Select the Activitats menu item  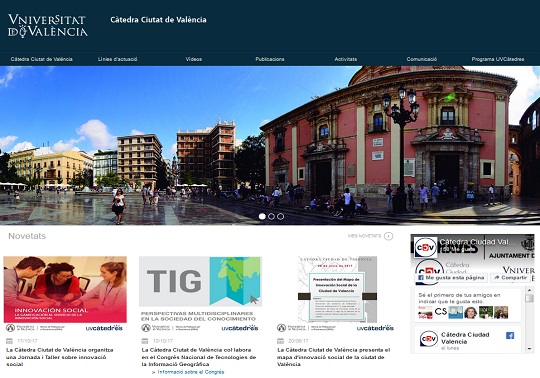pyautogui.click(x=346, y=59)
